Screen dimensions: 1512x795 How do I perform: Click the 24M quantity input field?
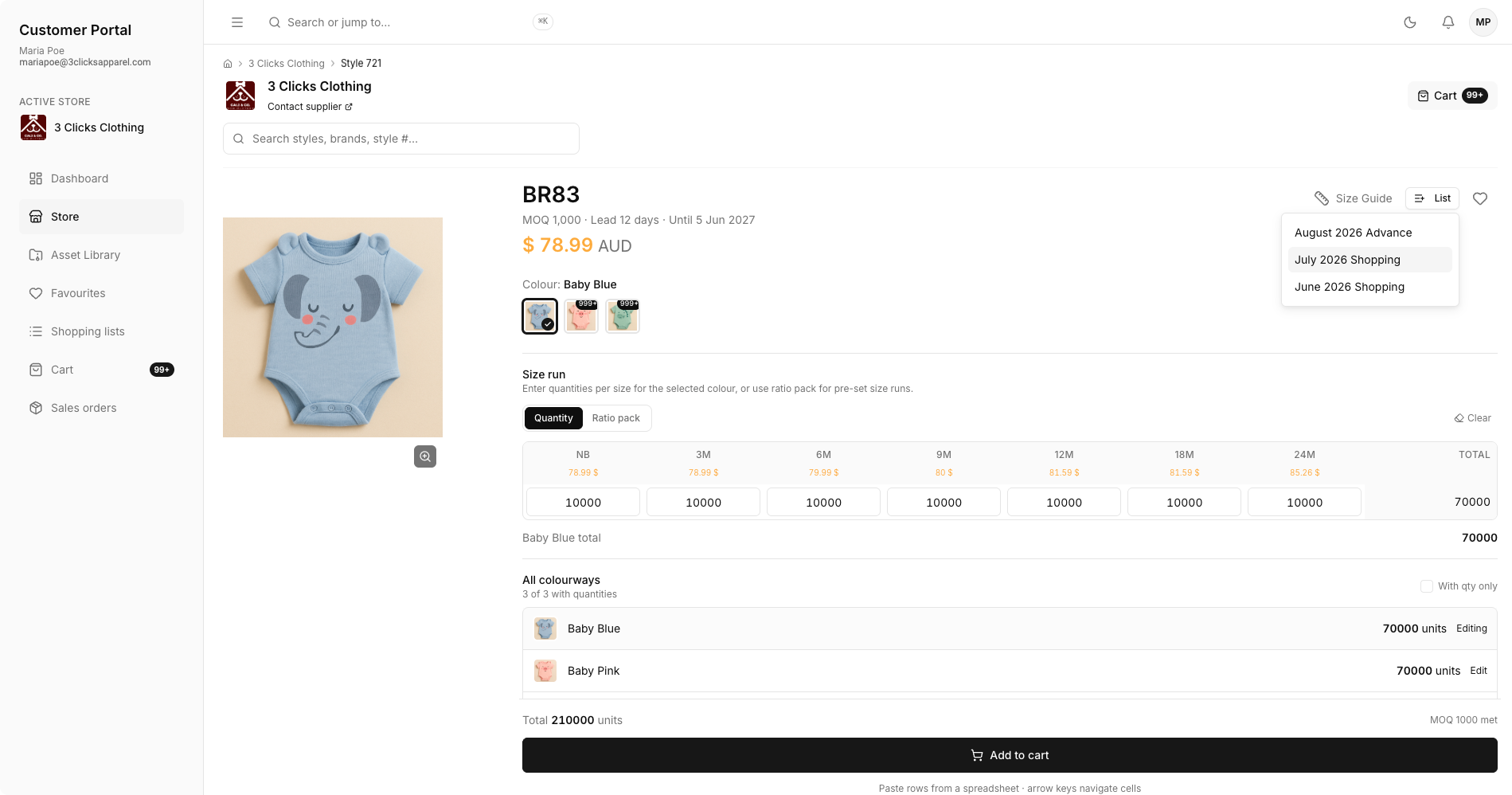pos(1304,503)
